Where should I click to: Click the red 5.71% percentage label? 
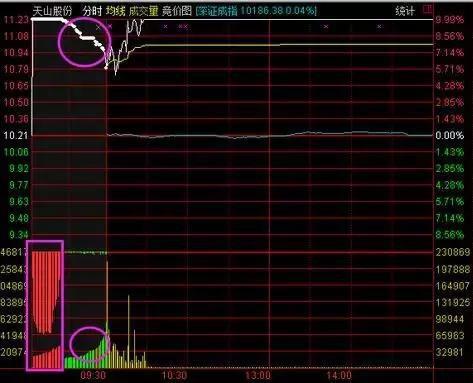(450, 69)
